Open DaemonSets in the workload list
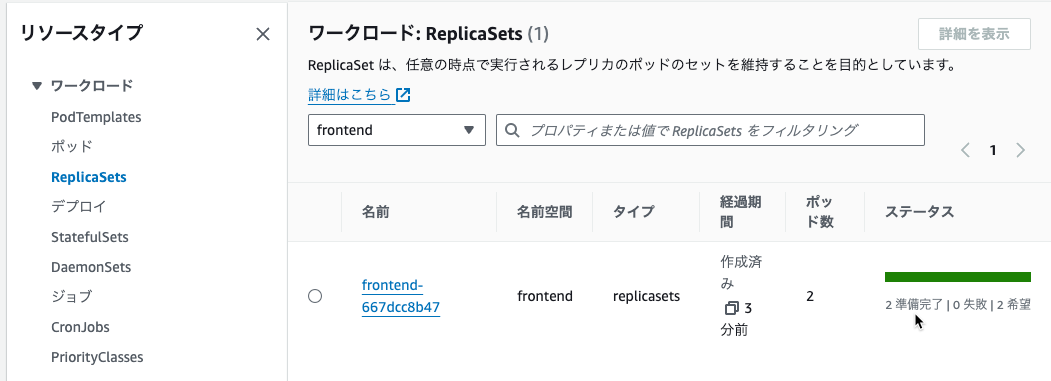The height and width of the screenshot is (381, 1051). tap(90, 267)
